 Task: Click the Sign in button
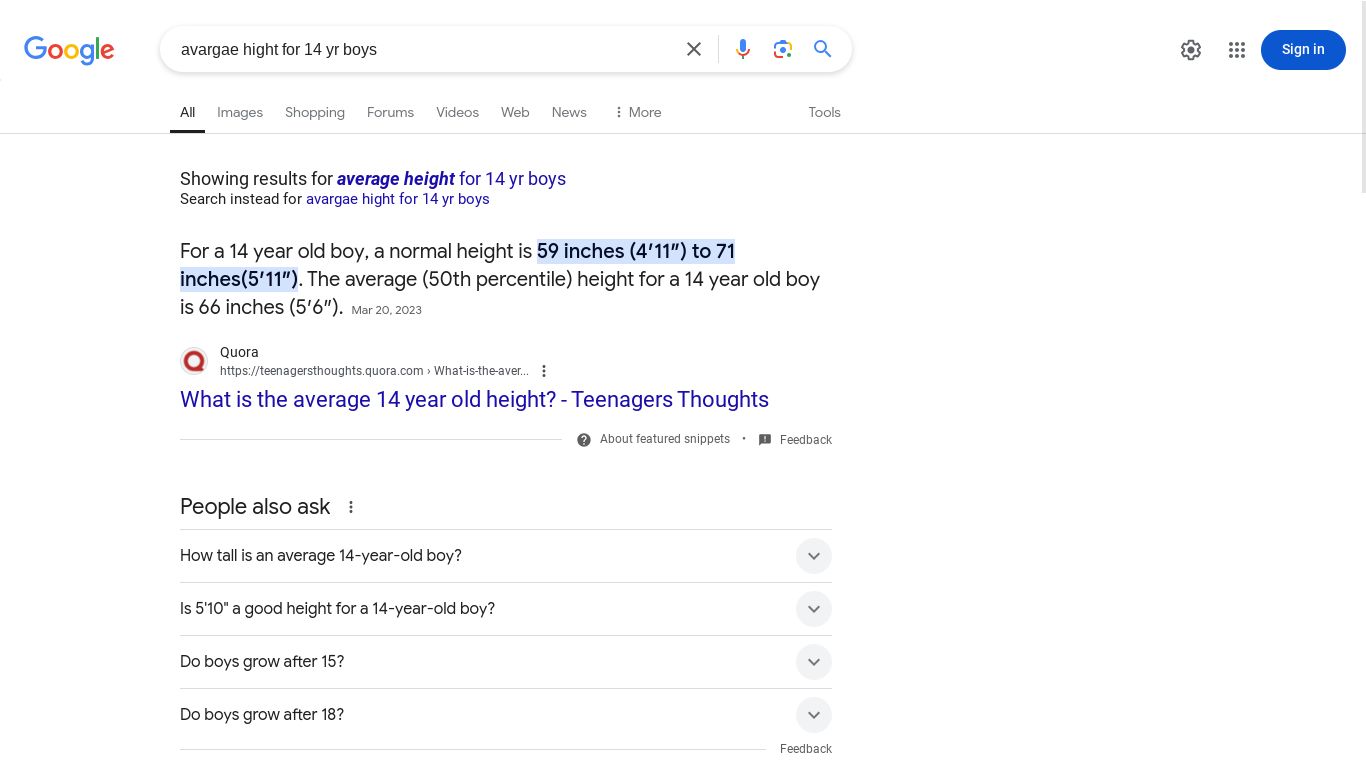[1302, 50]
